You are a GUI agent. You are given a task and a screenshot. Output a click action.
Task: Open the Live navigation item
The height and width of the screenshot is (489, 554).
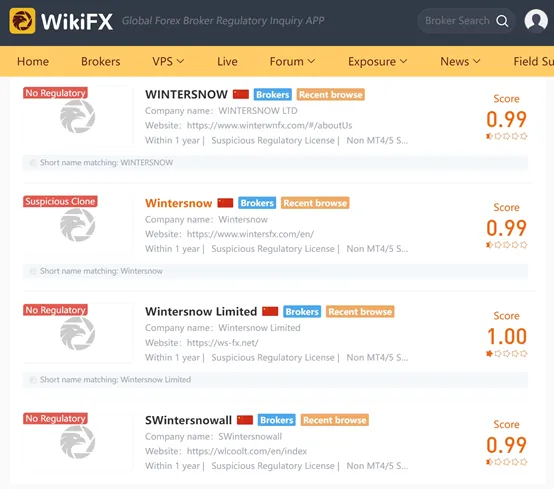(227, 61)
